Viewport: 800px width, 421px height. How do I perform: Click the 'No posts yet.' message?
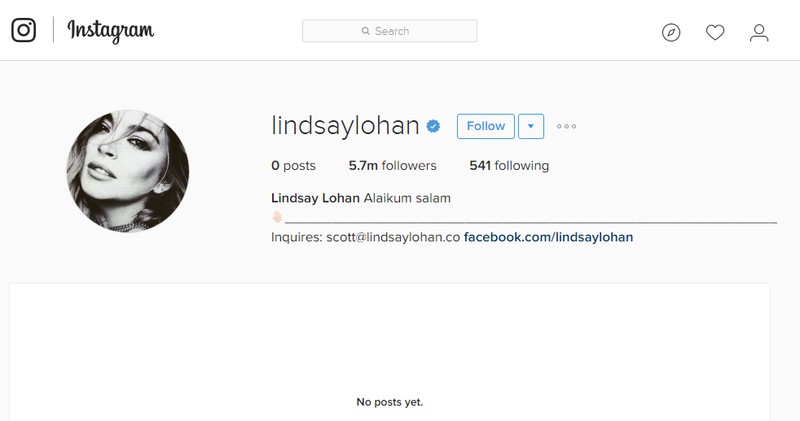390,402
